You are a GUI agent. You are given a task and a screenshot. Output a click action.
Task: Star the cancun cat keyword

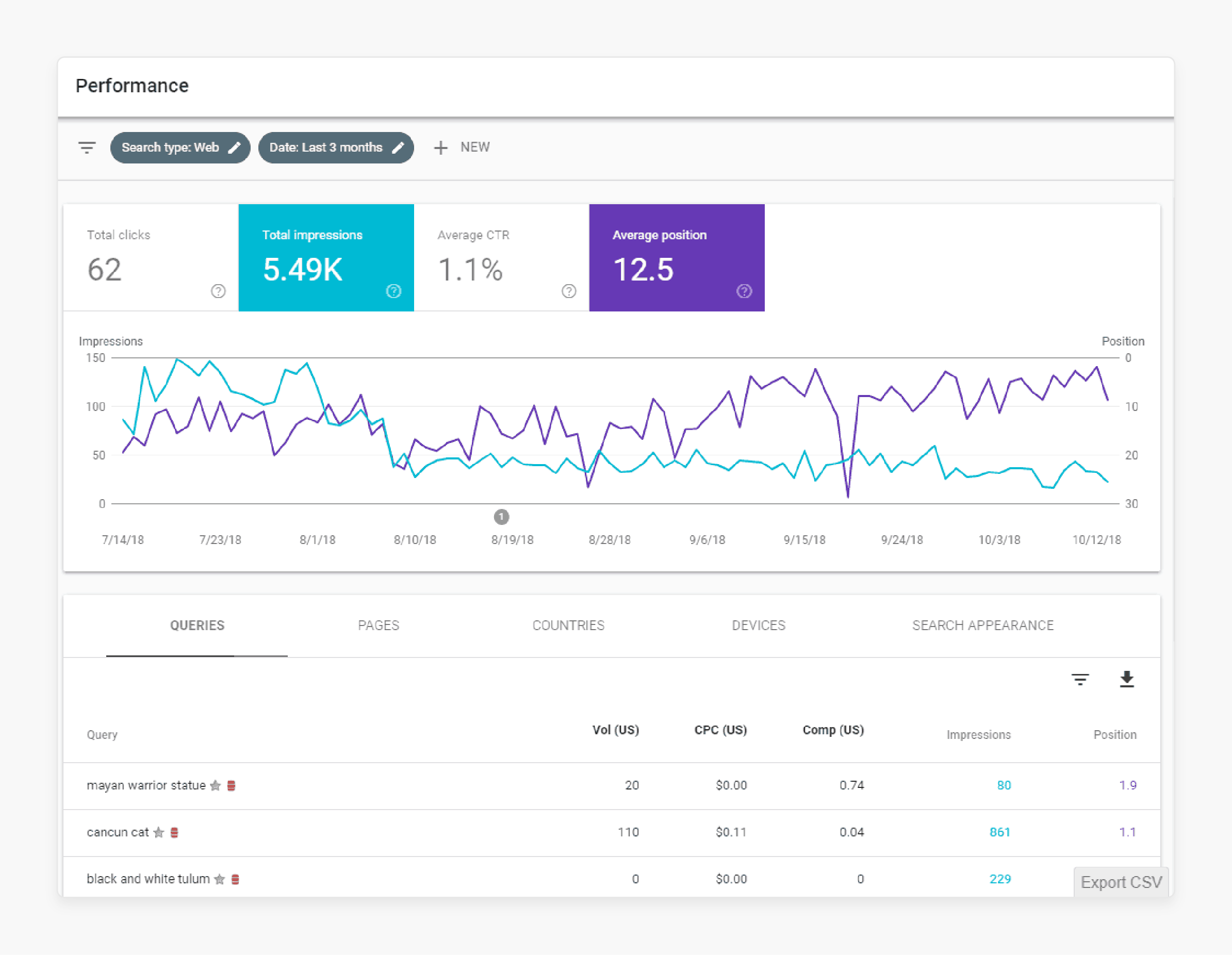coord(158,832)
